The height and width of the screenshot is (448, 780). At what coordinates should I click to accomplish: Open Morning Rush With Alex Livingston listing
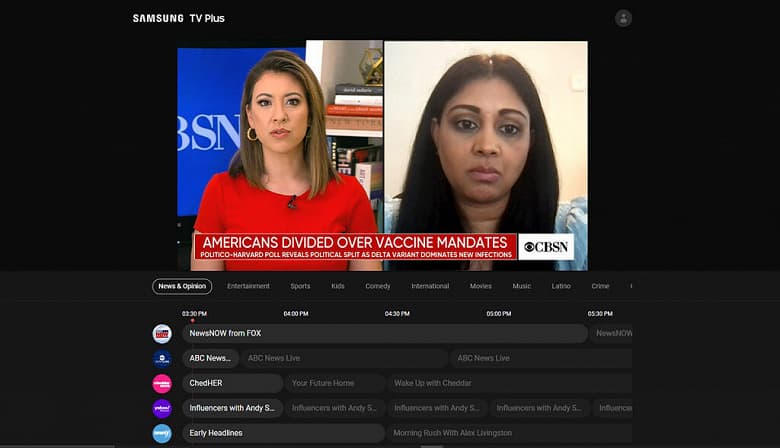coord(508,433)
